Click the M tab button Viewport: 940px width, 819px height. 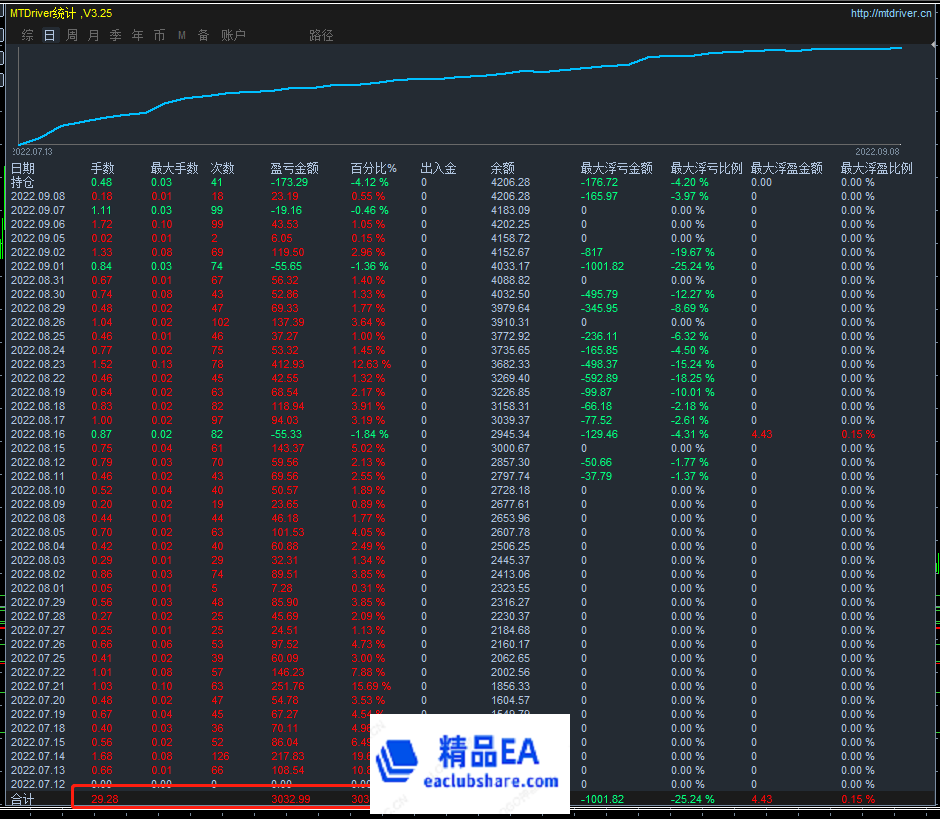(x=182, y=35)
